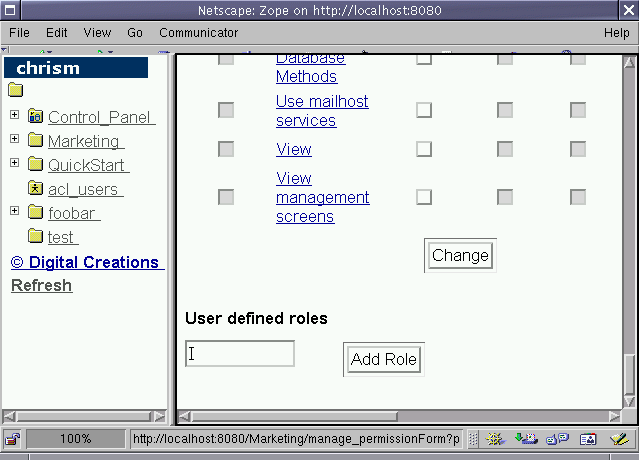Open the Address Book icon
This screenshot has width=639, height=460.
(588, 439)
